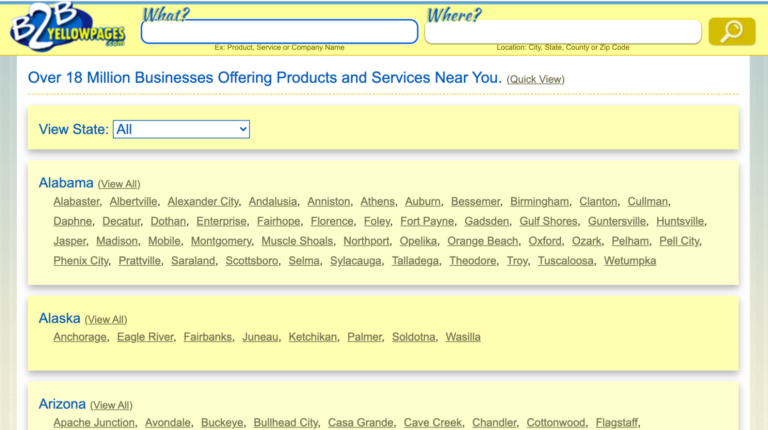Viewport: 768px width, 430px height.
Task: Open the Fairbanks city link
Action: pyautogui.click(x=208, y=337)
